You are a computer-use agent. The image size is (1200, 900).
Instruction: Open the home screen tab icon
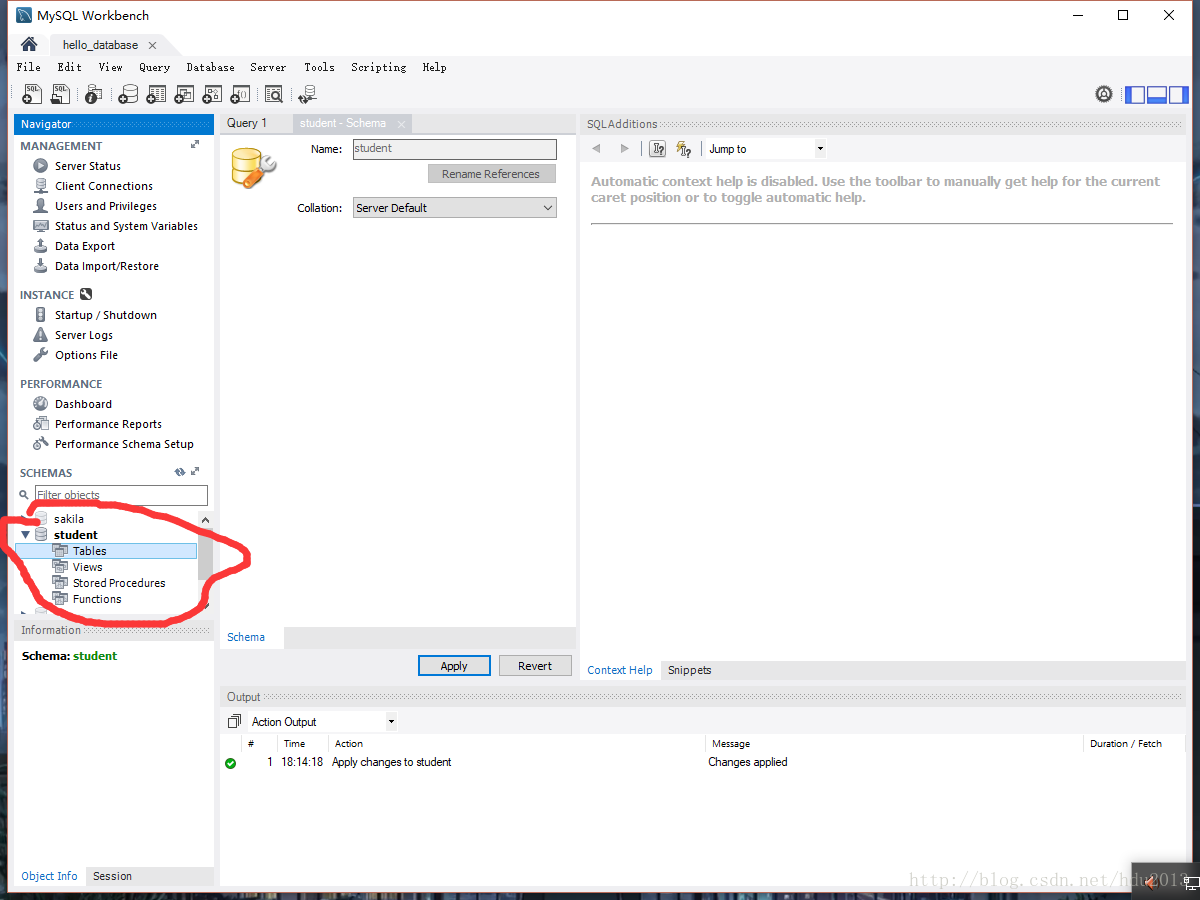click(29, 44)
